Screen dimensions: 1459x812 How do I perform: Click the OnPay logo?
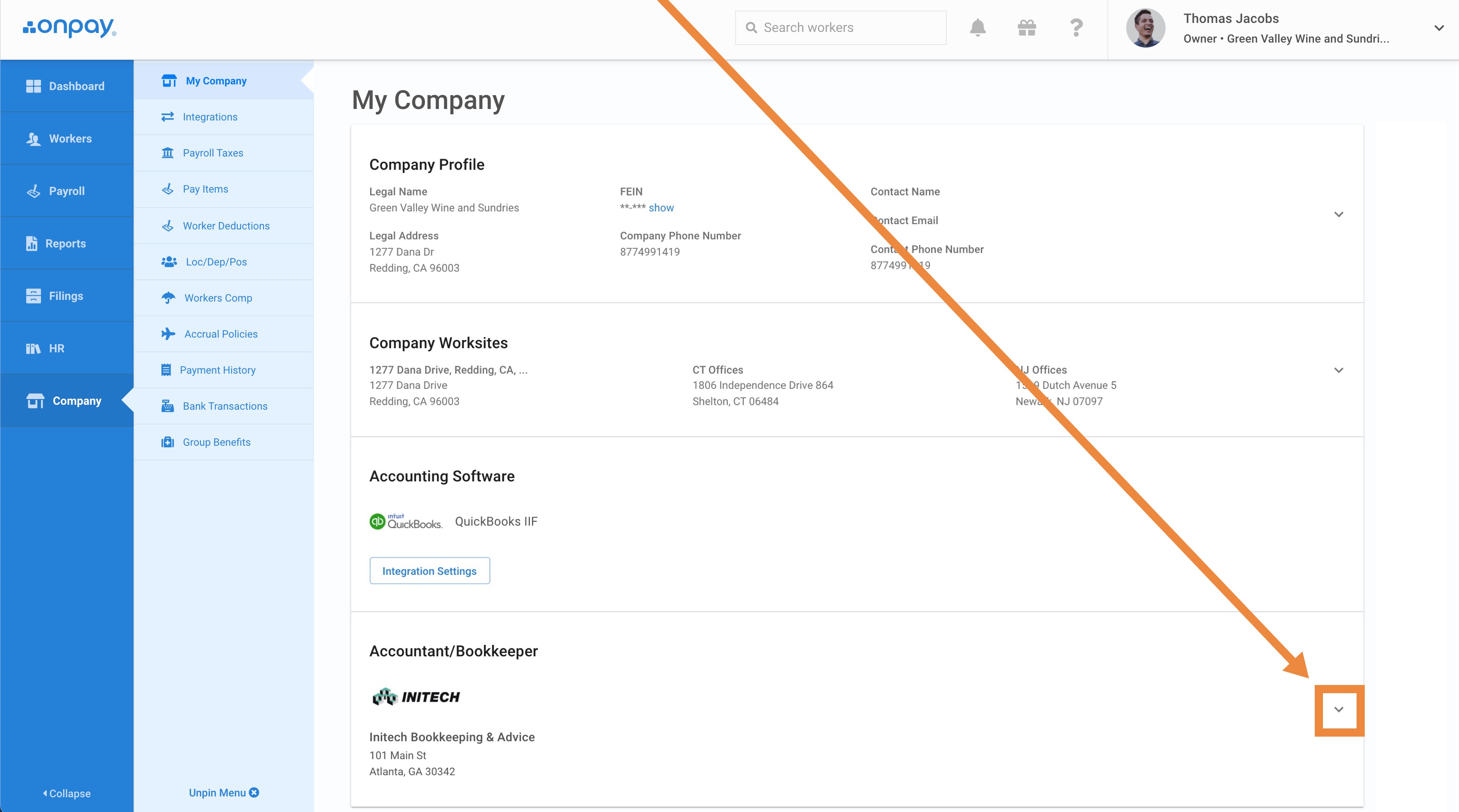[69, 27]
